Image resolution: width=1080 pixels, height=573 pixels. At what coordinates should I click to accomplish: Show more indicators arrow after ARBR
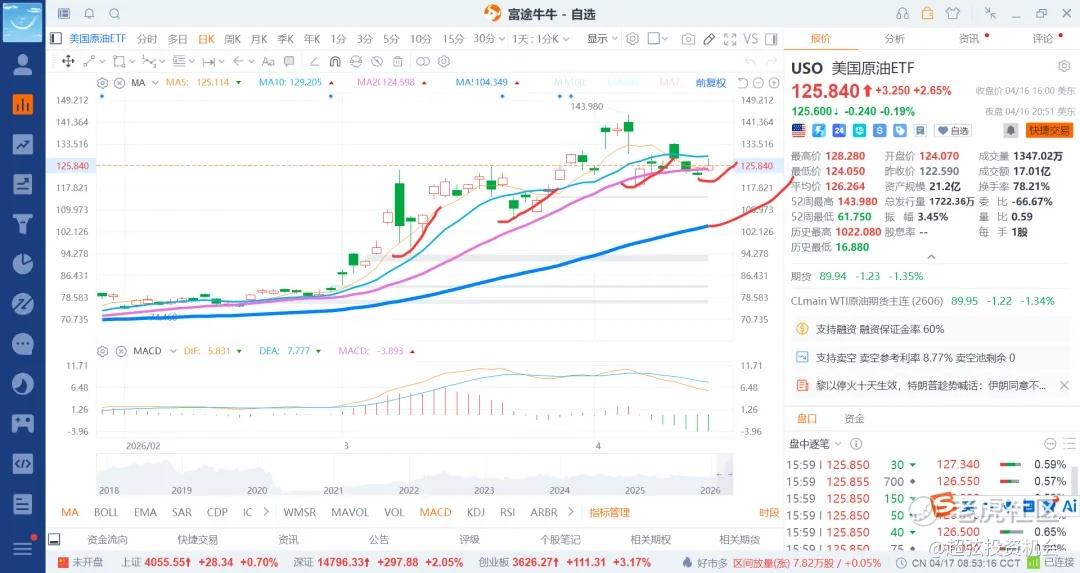click(x=571, y=512)
